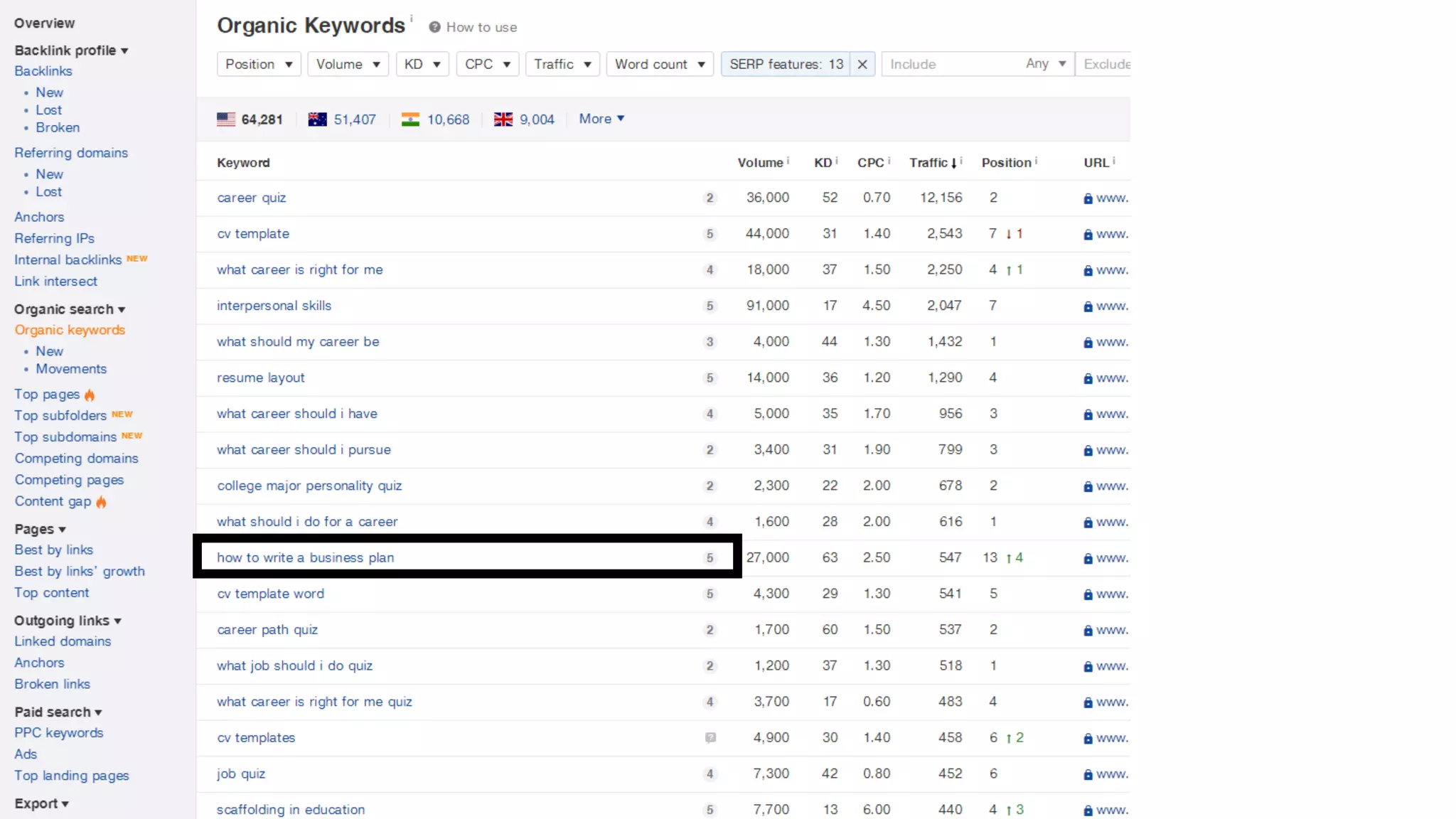Open Top pages in the sidebar
This screenshot has height=819, width=1456.
pyautogui.click(x=47, y=394)
